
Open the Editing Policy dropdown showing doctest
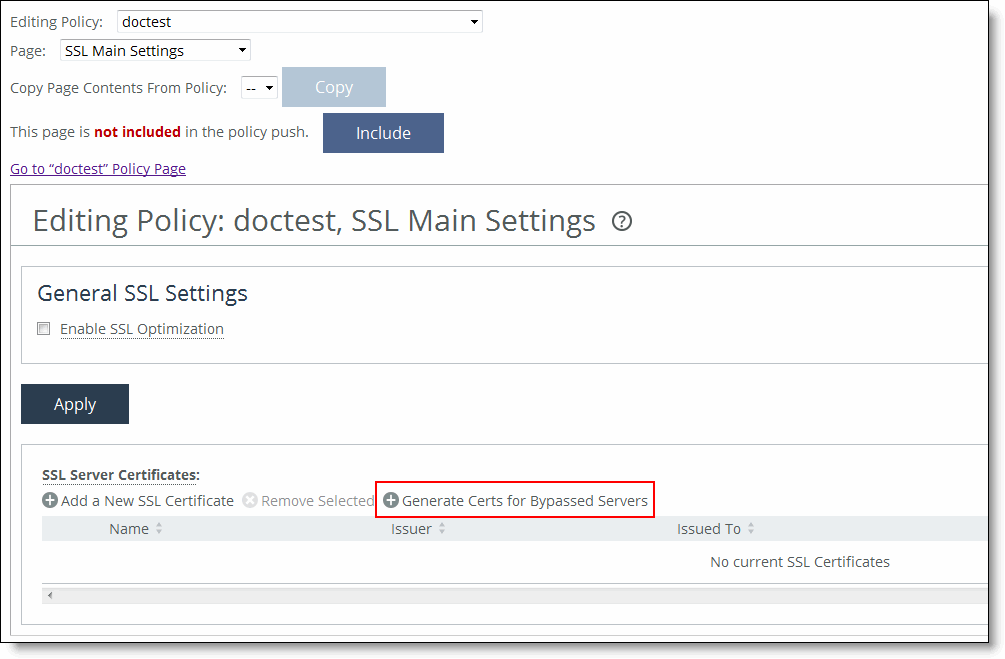299,22
